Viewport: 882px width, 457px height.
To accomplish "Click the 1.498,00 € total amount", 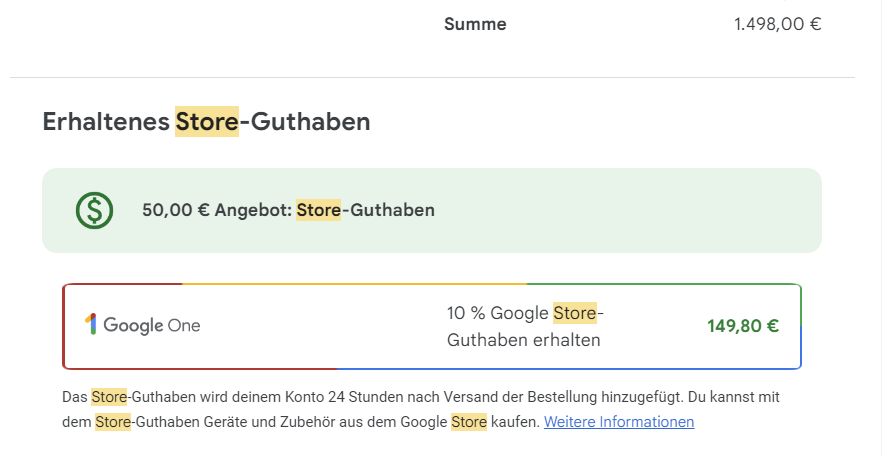I will click(x=777, y=24).
